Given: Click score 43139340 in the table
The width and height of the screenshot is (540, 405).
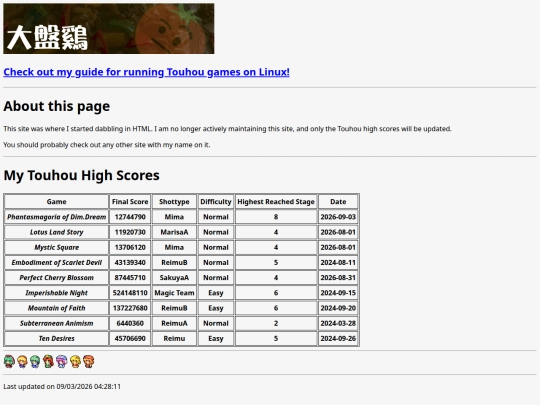Looking at the screenshot, I should click(x=130, y=262).
